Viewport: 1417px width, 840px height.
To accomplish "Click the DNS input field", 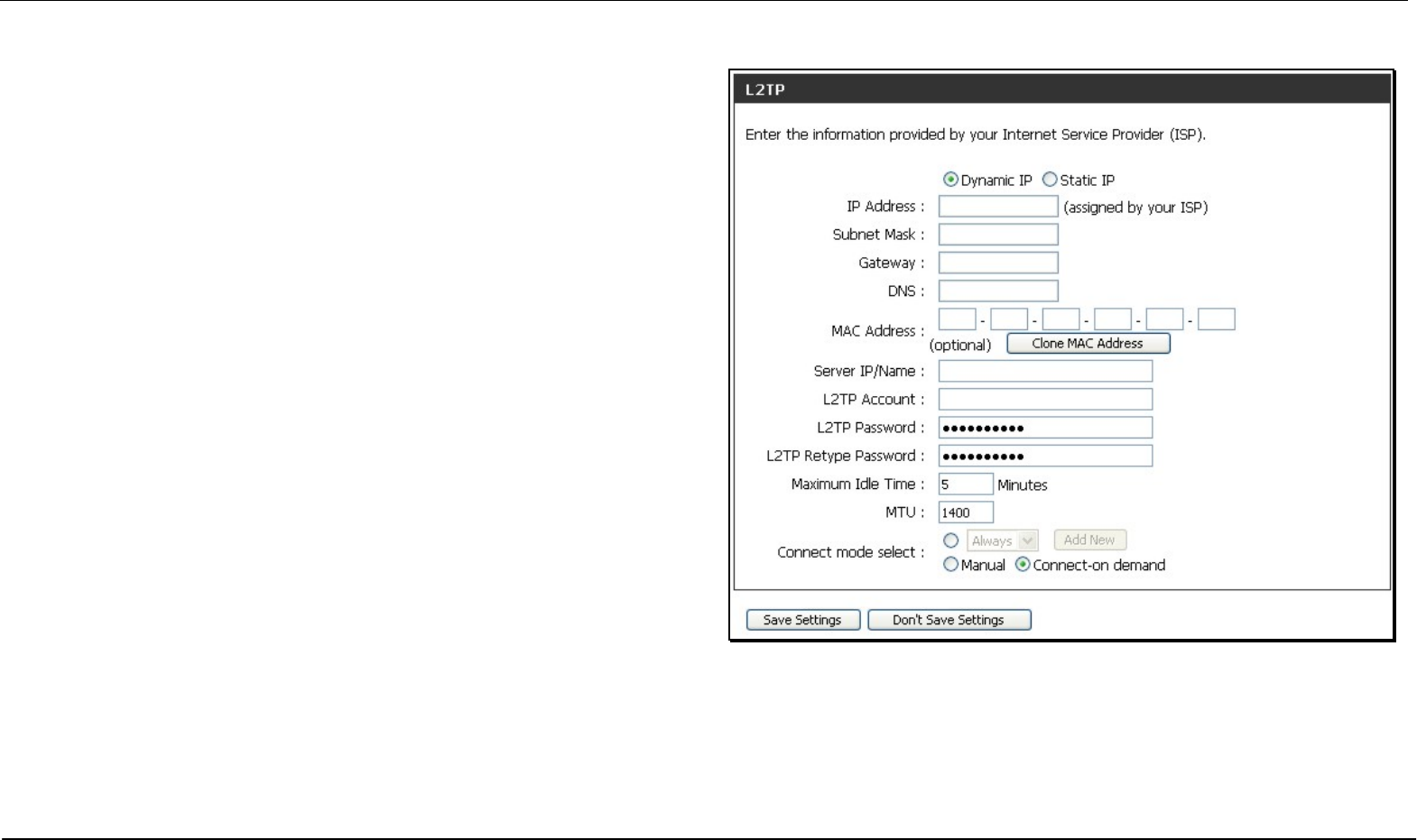I will (998, 291).
